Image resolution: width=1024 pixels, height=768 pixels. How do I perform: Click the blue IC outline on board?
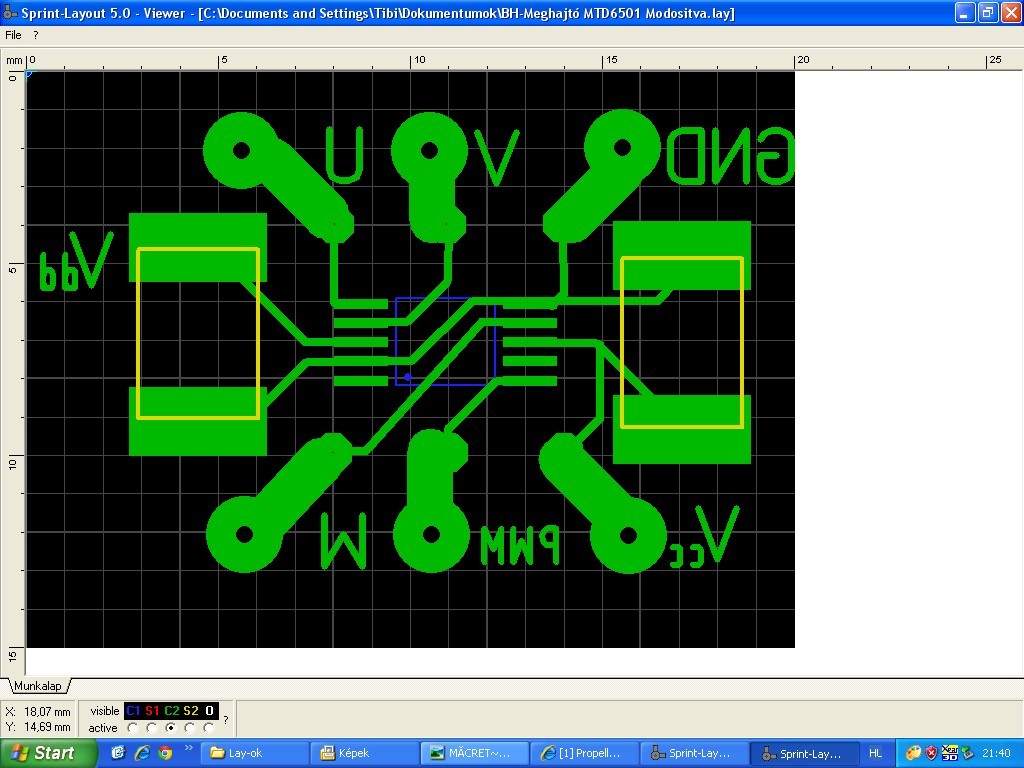pyautogui.click(x=445, y=341)
